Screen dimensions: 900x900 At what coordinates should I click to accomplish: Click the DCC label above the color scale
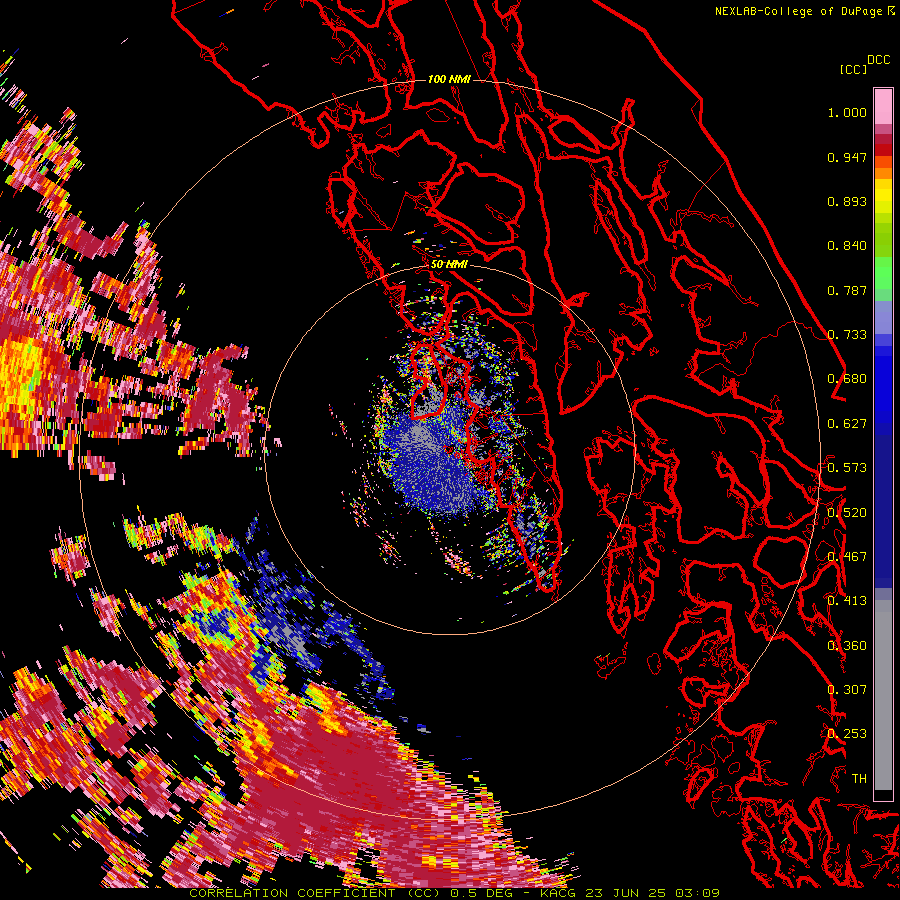pyautogui.click(x=878, y=60)
